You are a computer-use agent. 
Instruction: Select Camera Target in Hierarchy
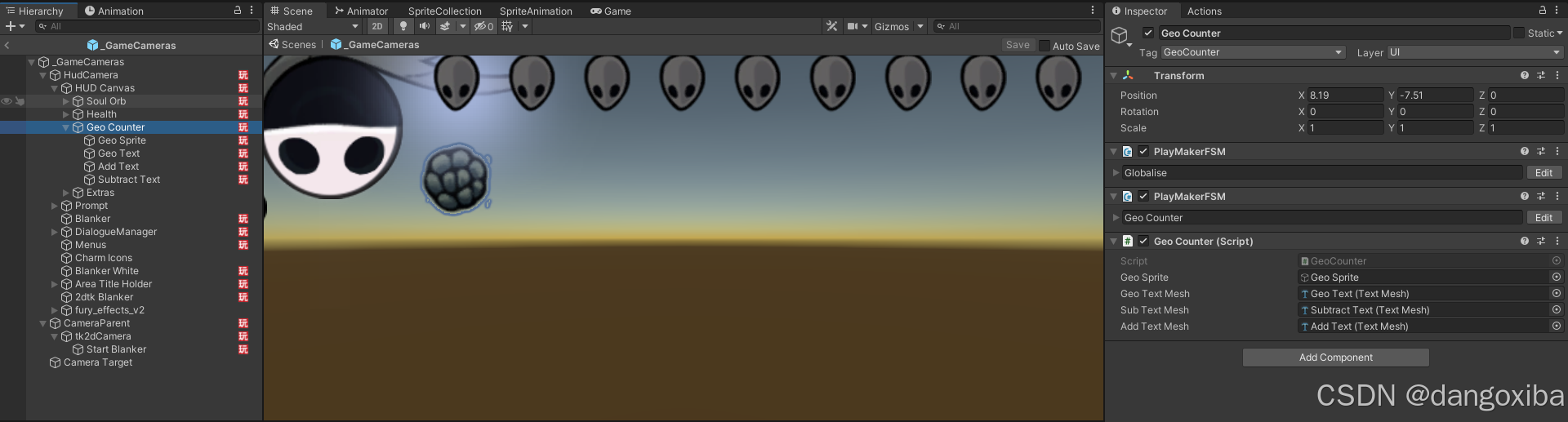pyautogui.click(x=98, y=362)
